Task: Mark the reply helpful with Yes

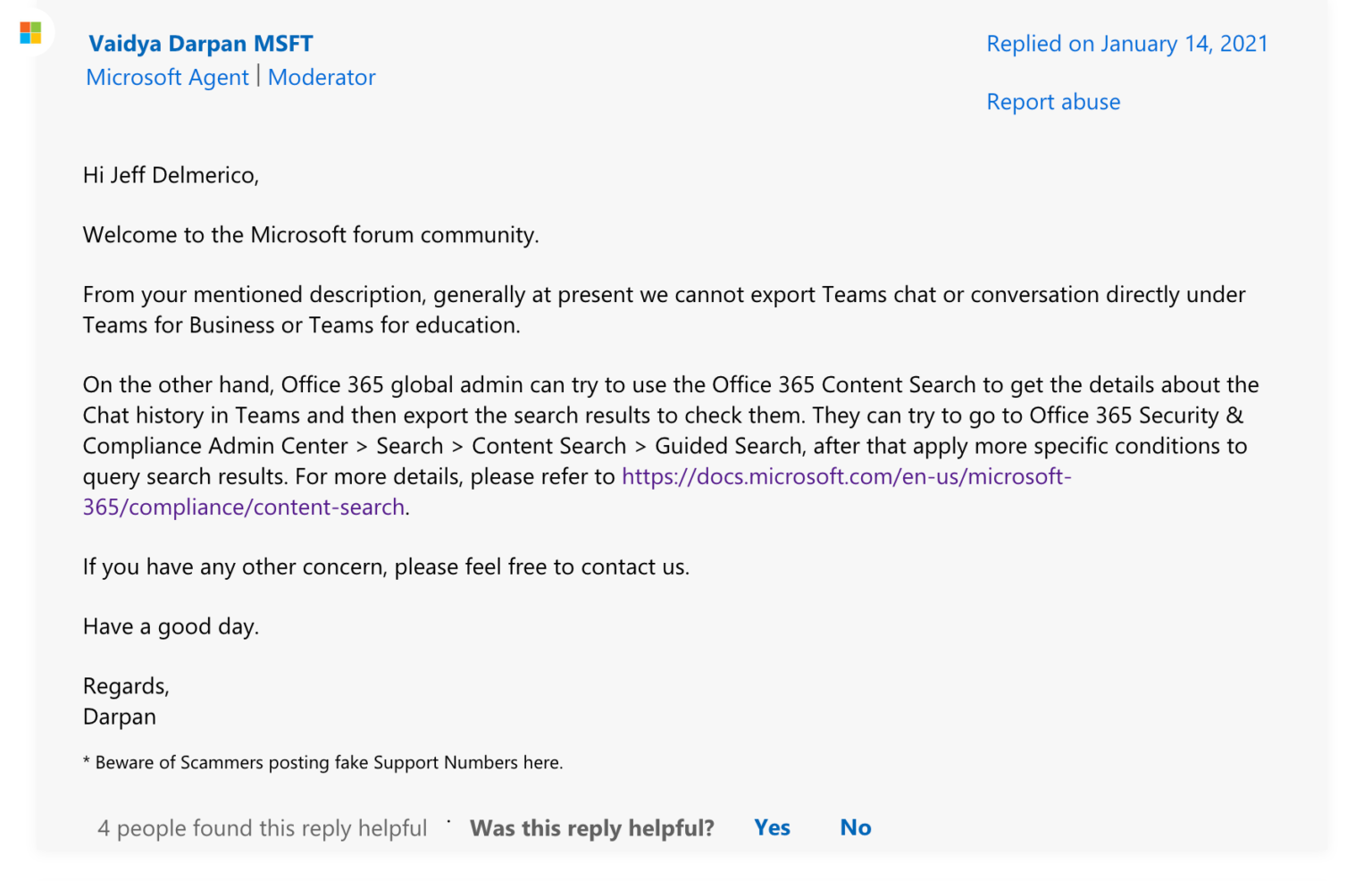Action: coord(772,828)
